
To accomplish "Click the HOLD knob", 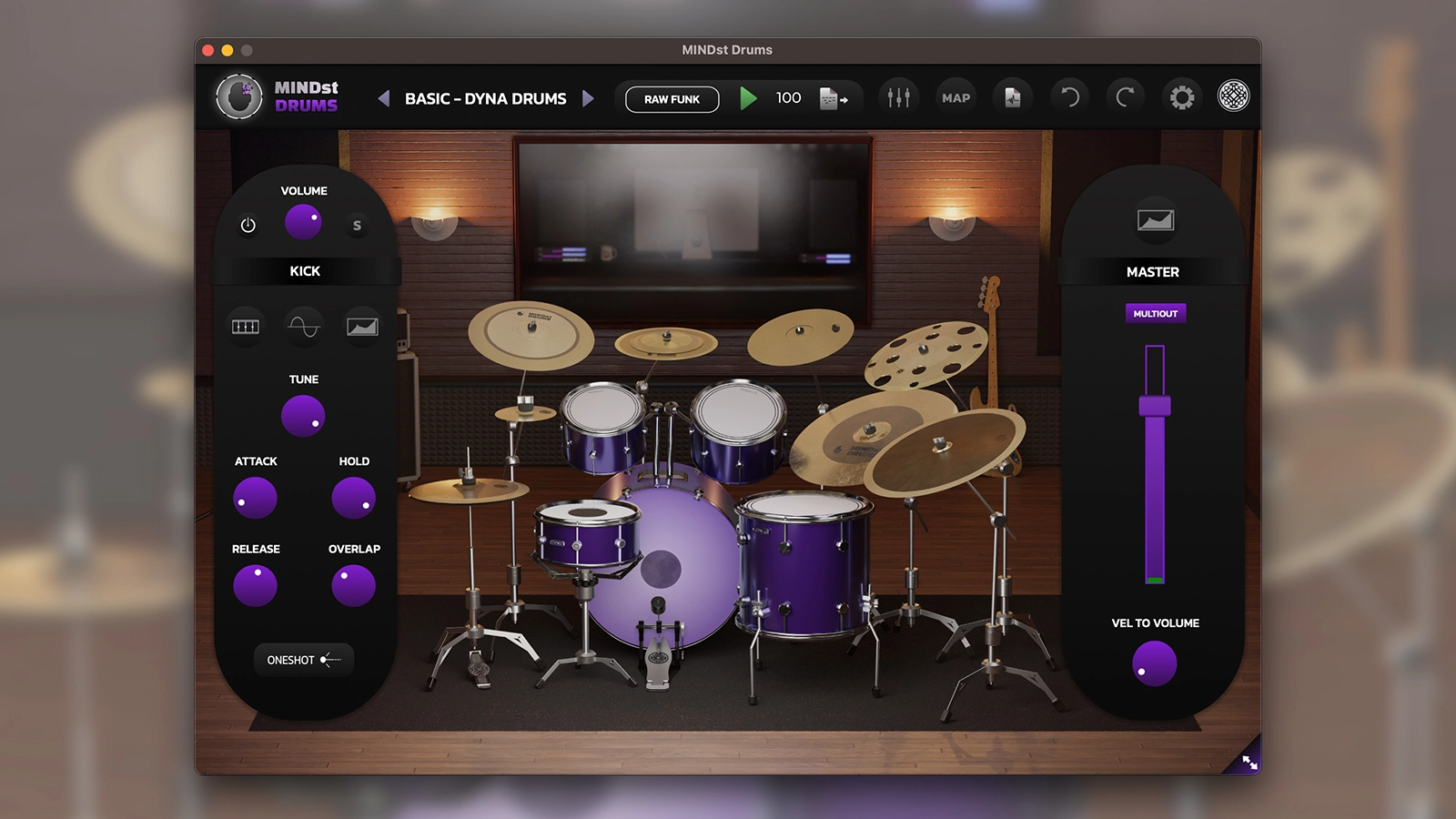I will click(354, 498).
